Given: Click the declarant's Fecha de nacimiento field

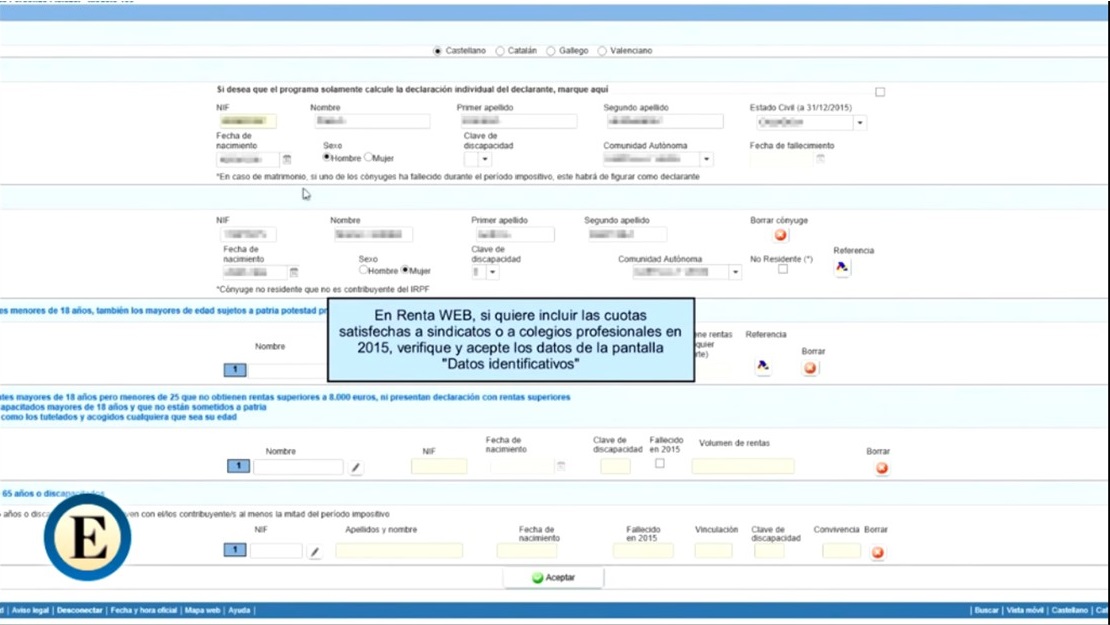Looking at the screenshot, I should tap(248, 159).
